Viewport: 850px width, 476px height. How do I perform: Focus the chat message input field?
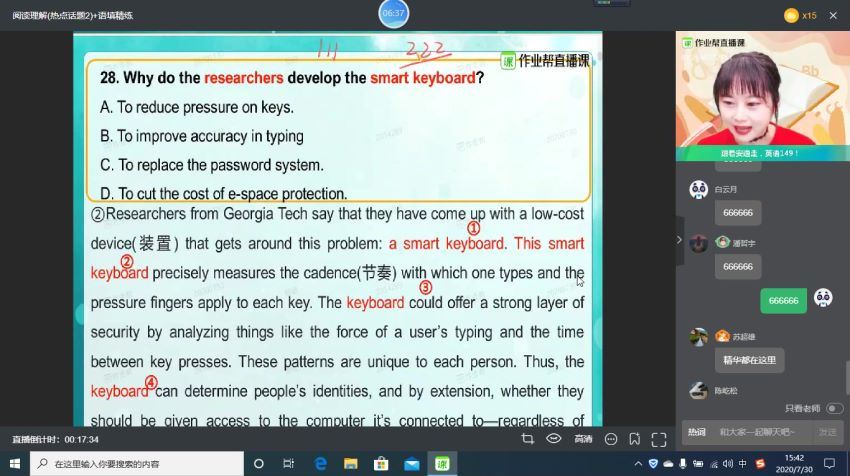757,432
